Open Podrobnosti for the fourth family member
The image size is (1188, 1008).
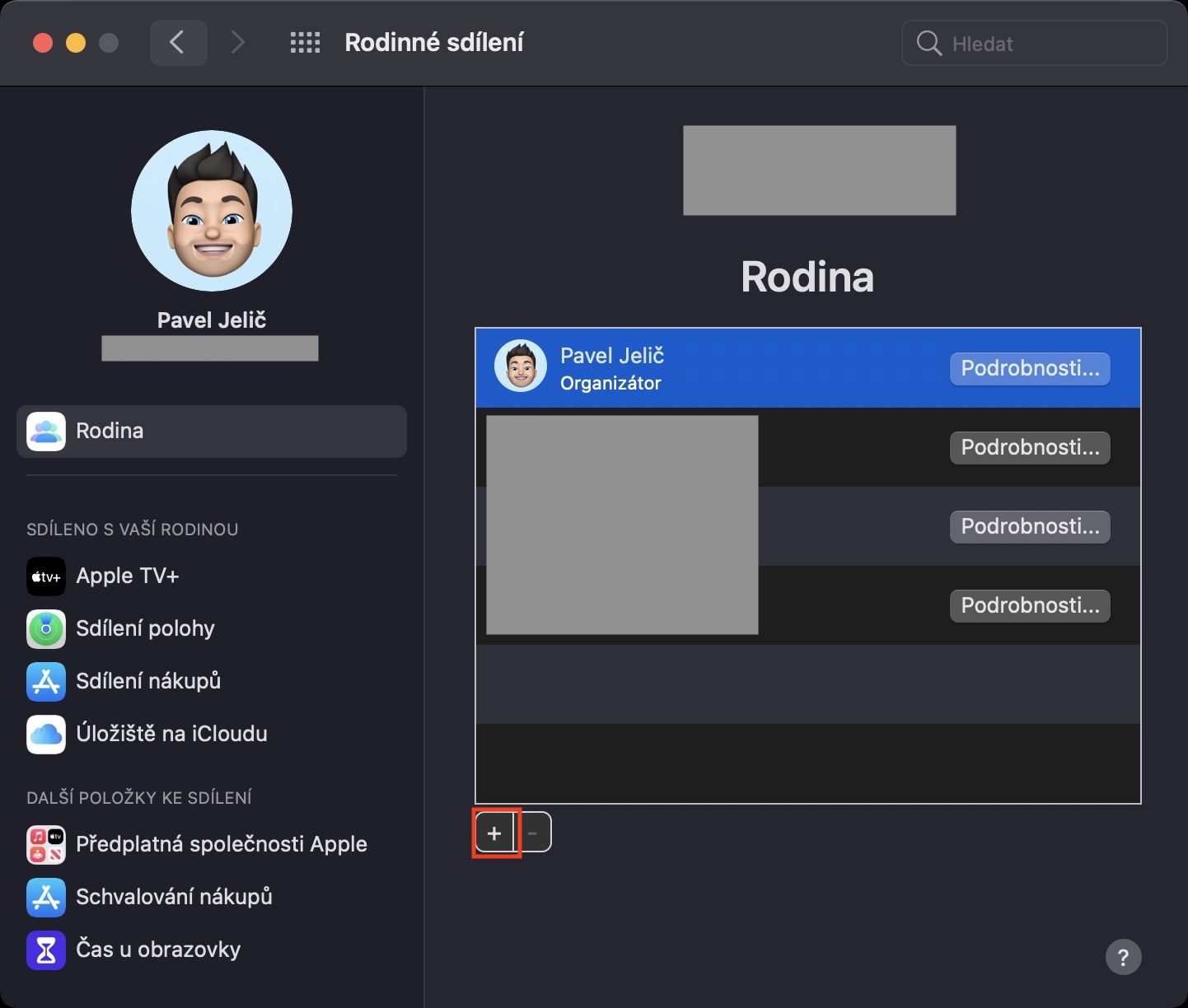[1030, 606]
